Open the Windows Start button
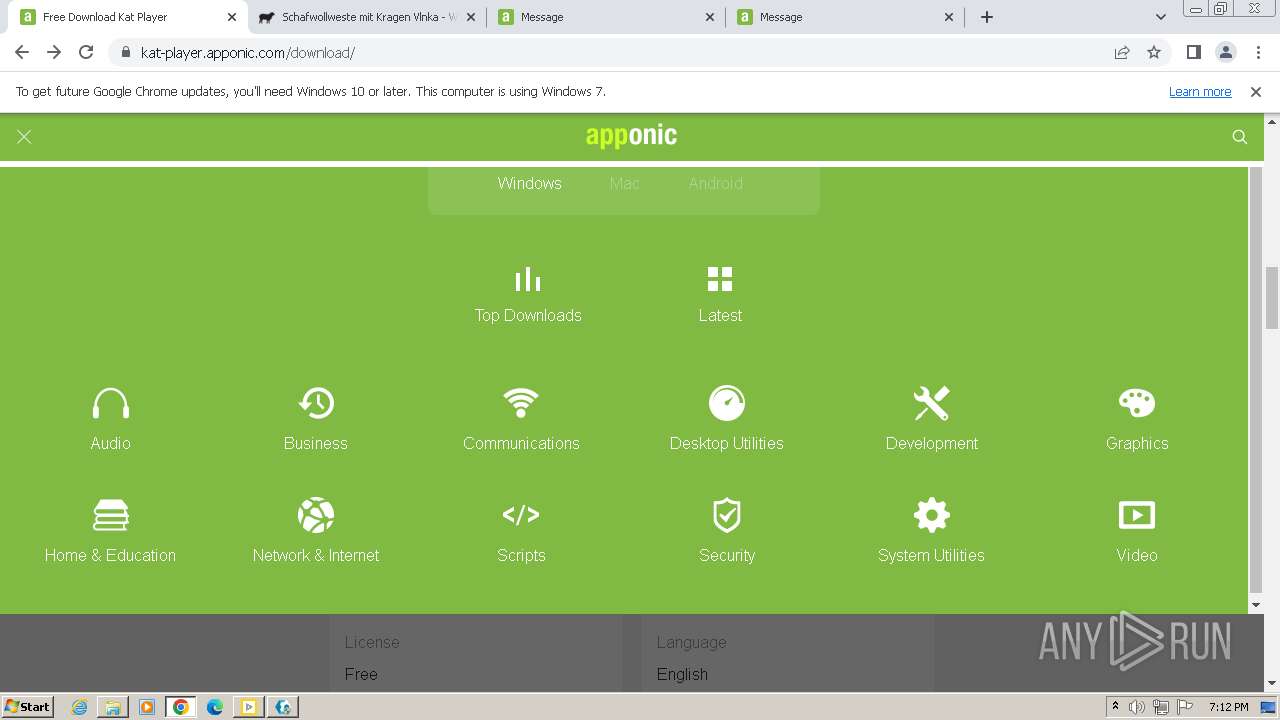1280x720 pixels. (x=27, y=706)
